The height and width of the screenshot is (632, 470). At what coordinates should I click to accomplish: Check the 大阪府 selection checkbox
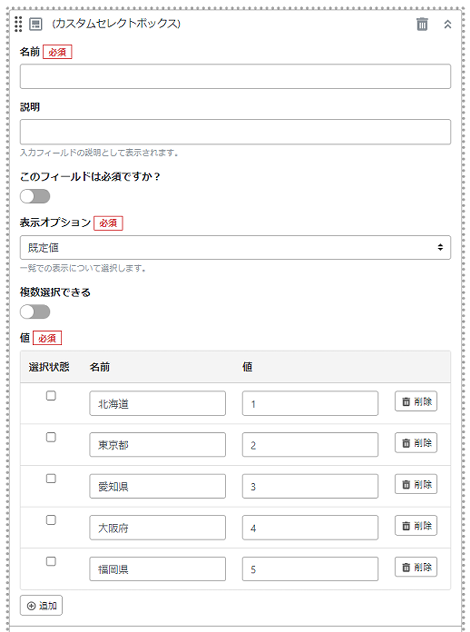[51, 520]
